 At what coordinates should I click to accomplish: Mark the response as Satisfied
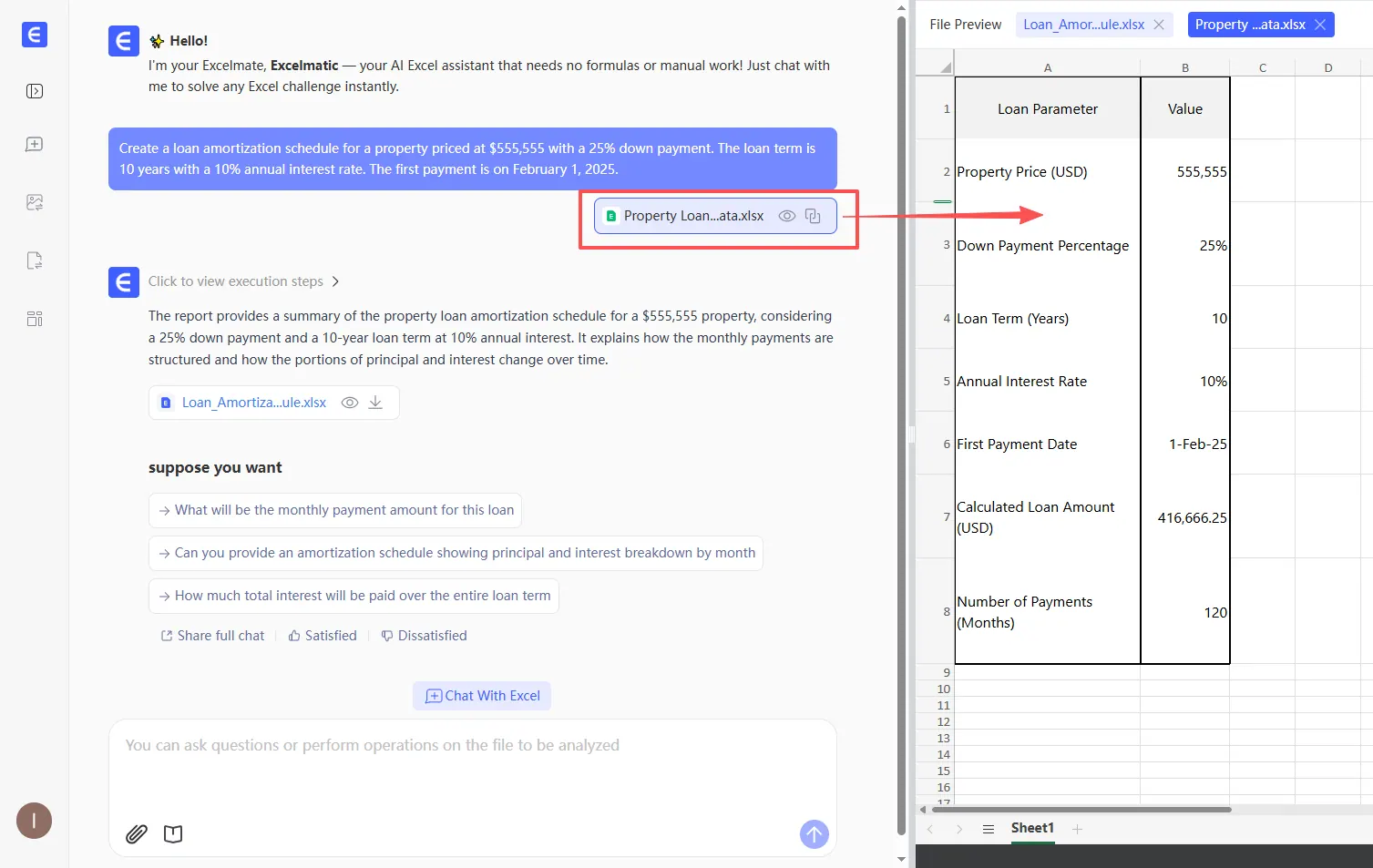click(x=323, y=636)
